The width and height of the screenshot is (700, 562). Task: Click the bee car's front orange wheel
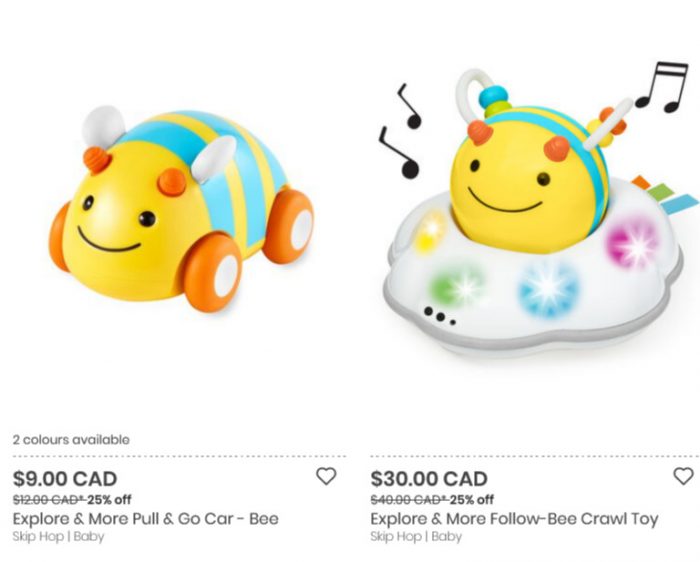click(x=212, y=271)
